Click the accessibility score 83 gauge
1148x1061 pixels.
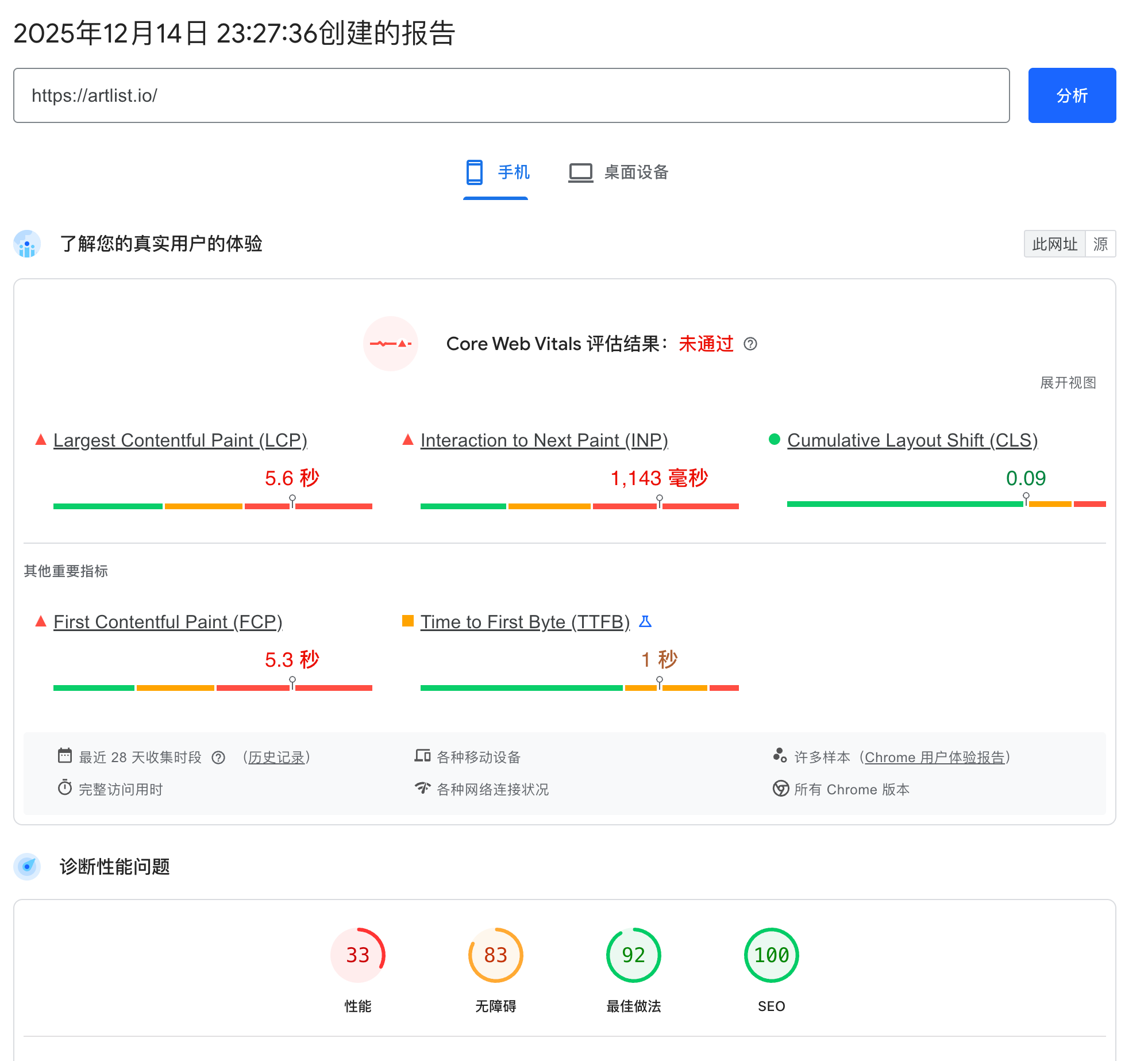495,955
